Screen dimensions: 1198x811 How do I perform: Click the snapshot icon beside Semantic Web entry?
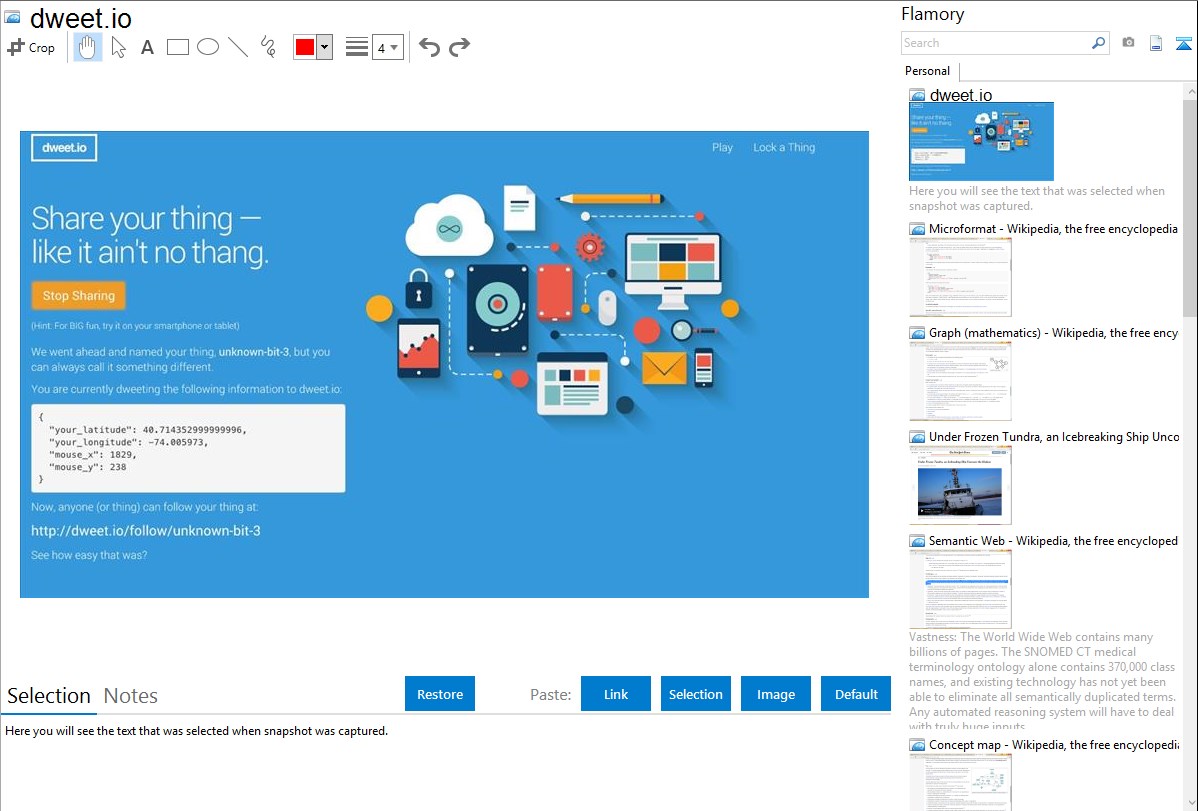(x=917, y=541)
